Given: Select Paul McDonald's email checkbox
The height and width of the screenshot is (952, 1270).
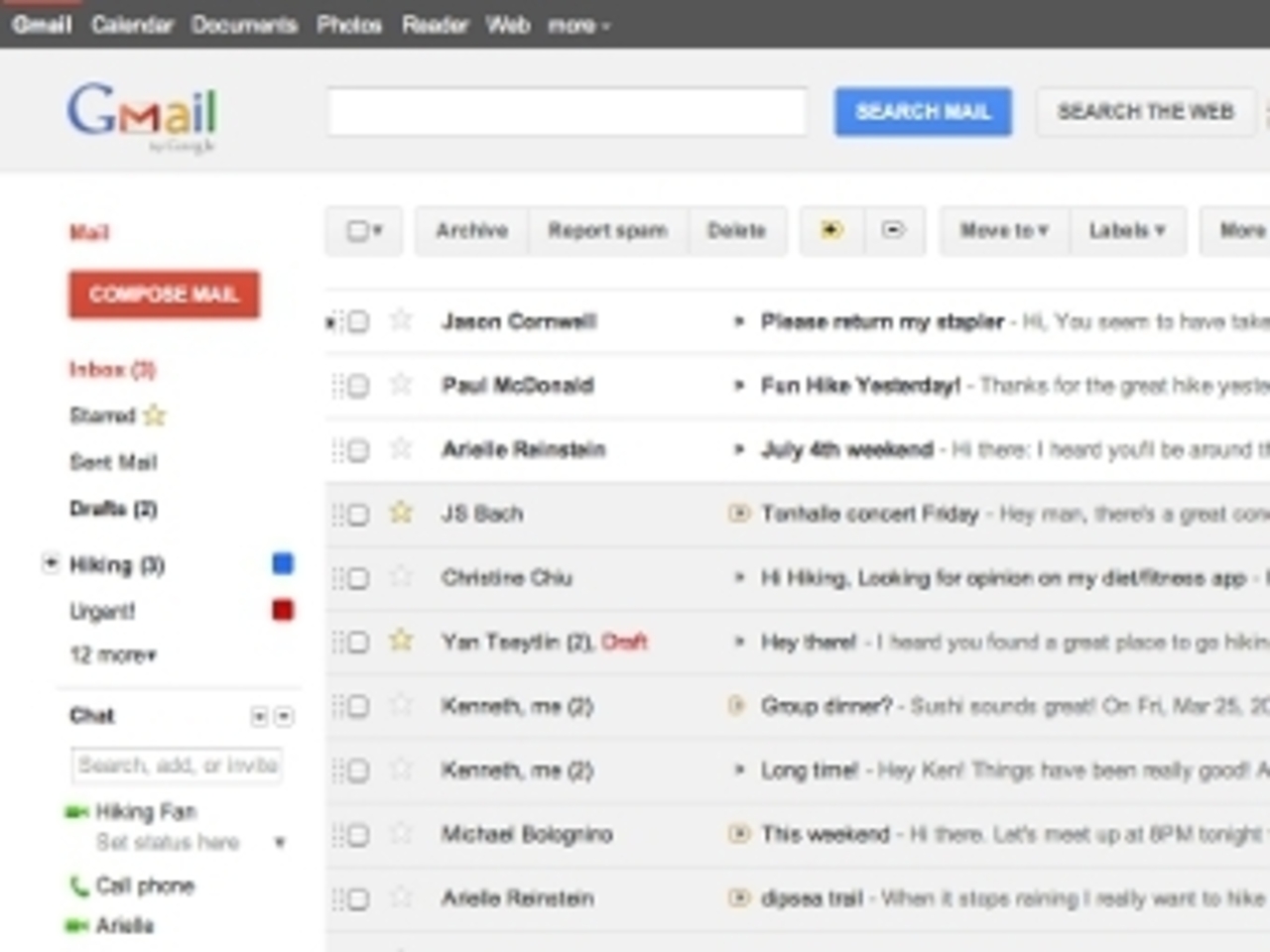Looking at the screenshot, I should 358,386.
